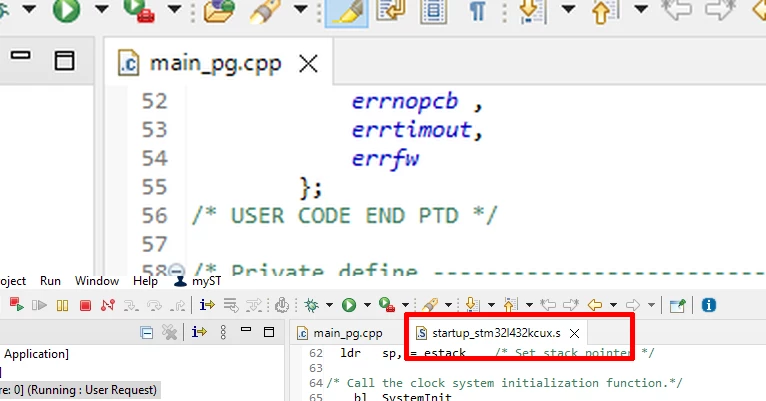
Task: Toggle Instruction Stepping Mode in the main debug toolbar
Action: click(x=207, y=305)
